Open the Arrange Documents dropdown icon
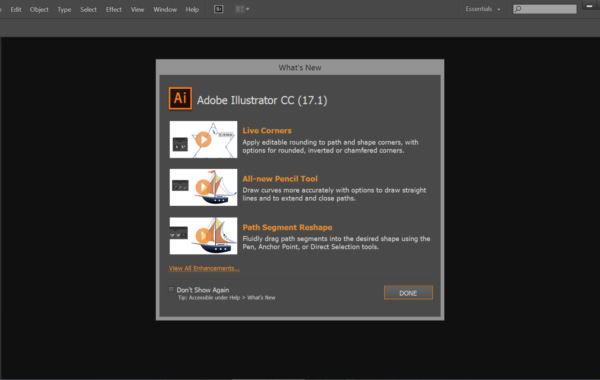 click(242, 9)
